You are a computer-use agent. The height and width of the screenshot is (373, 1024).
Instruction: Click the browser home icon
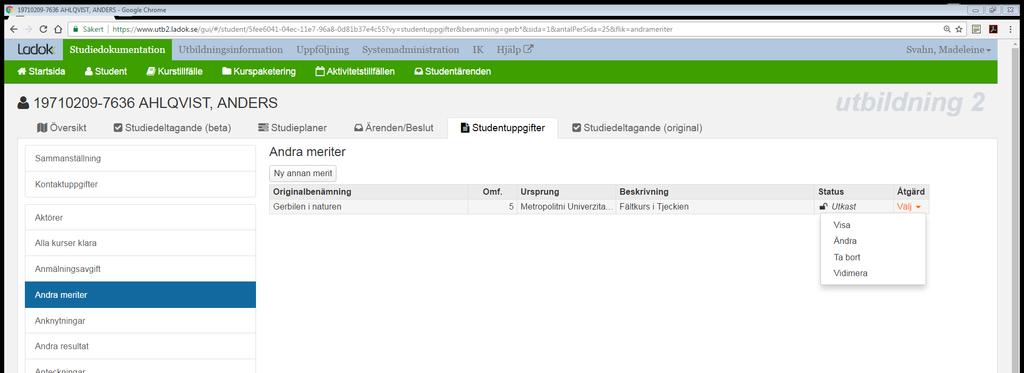coord(57,29)
